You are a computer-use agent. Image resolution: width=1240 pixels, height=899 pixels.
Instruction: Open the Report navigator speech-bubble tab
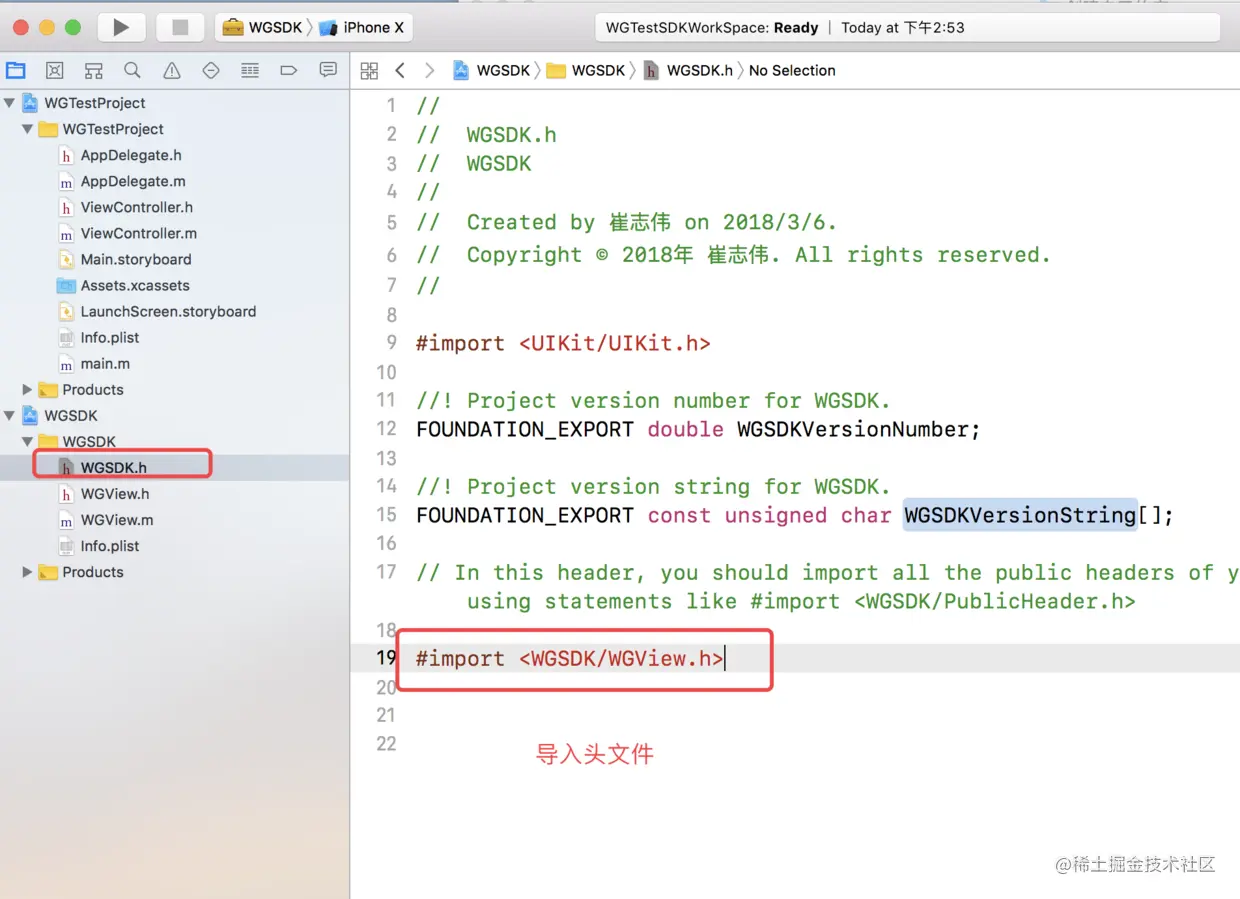tap(328, 70)
